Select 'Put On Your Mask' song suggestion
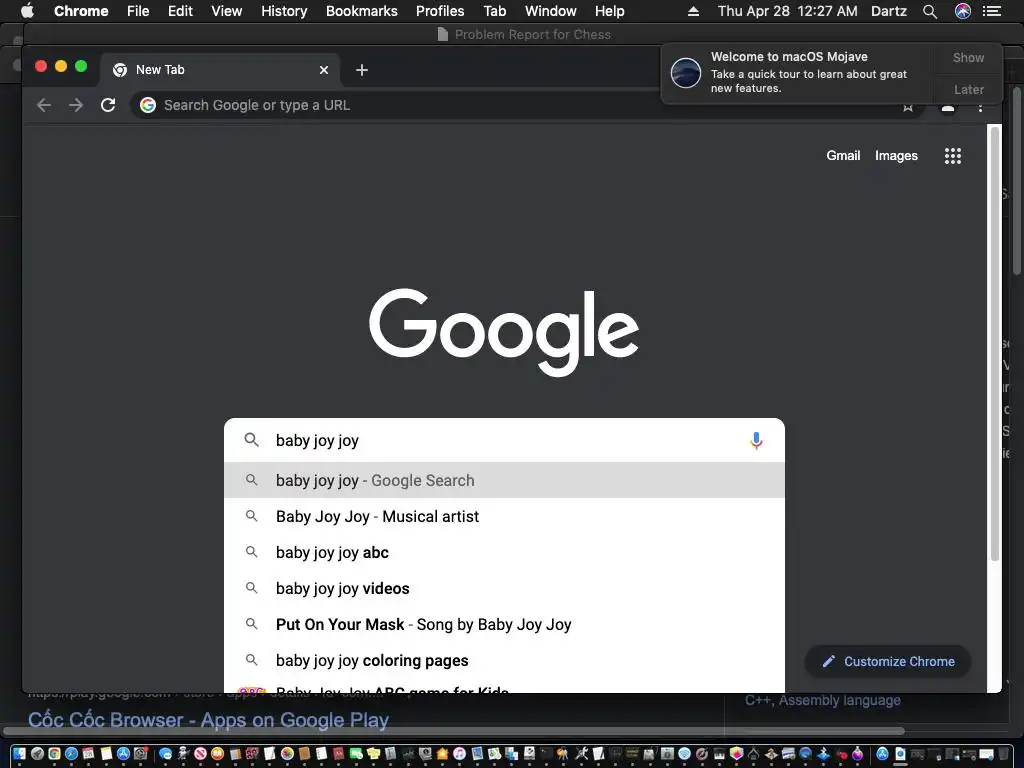 (504, 624)
